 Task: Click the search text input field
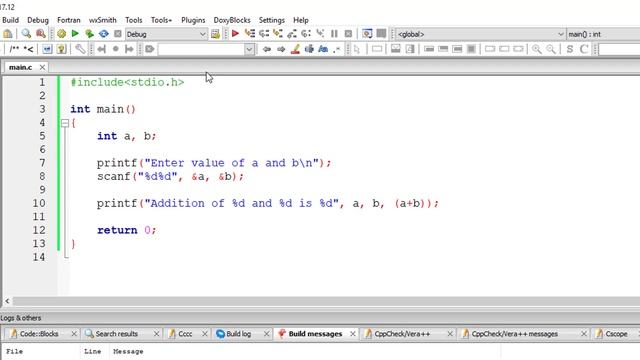[202, 49]
